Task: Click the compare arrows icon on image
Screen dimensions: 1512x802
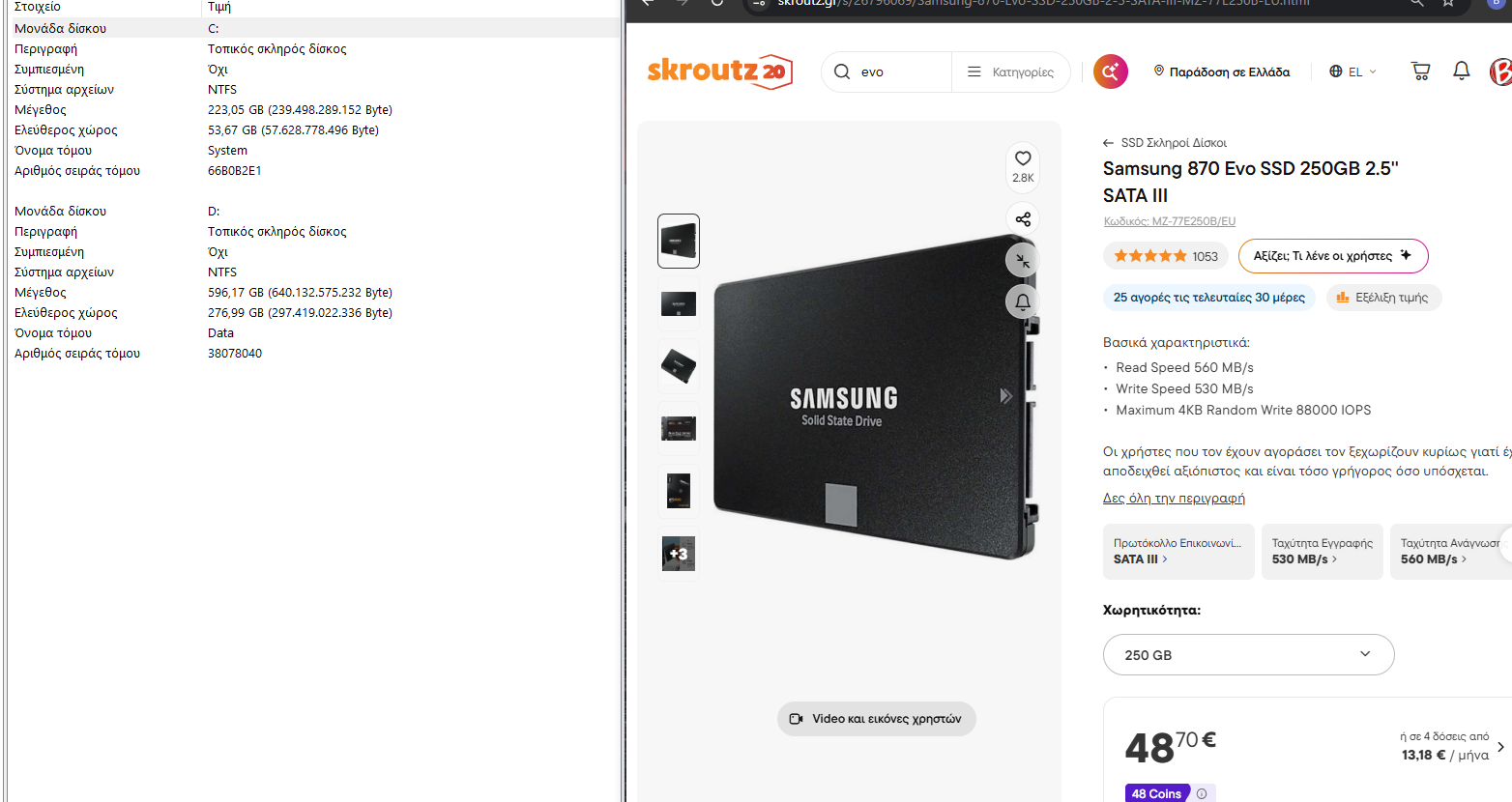Action: tap(1023, 260)
